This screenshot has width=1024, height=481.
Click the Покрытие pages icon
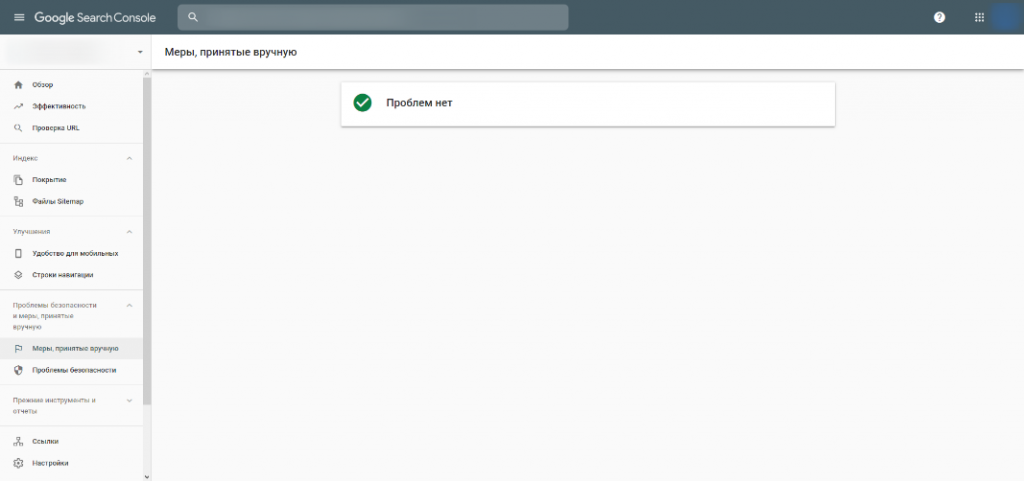18,179
